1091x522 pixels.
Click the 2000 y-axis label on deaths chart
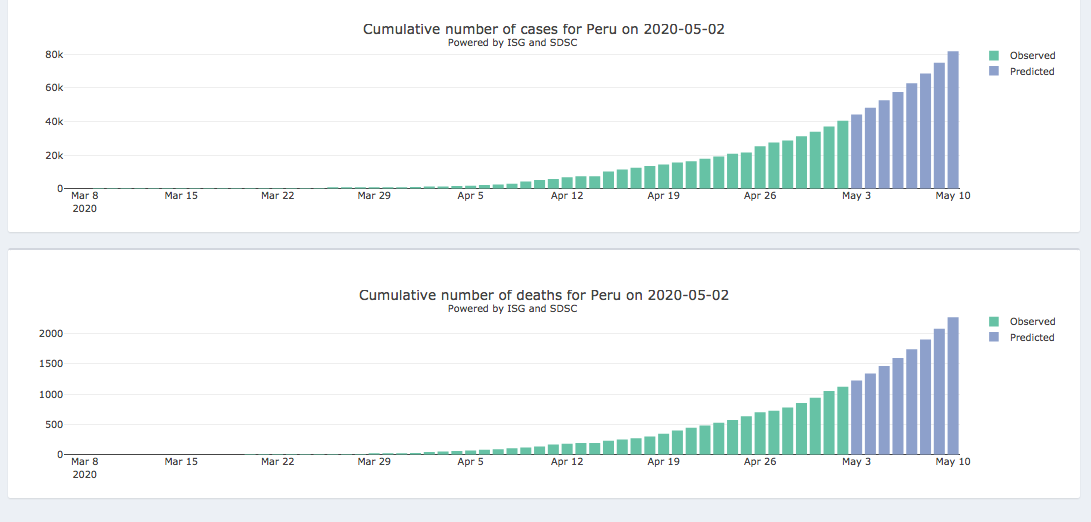pyautogui.click(x=50, y=333)
